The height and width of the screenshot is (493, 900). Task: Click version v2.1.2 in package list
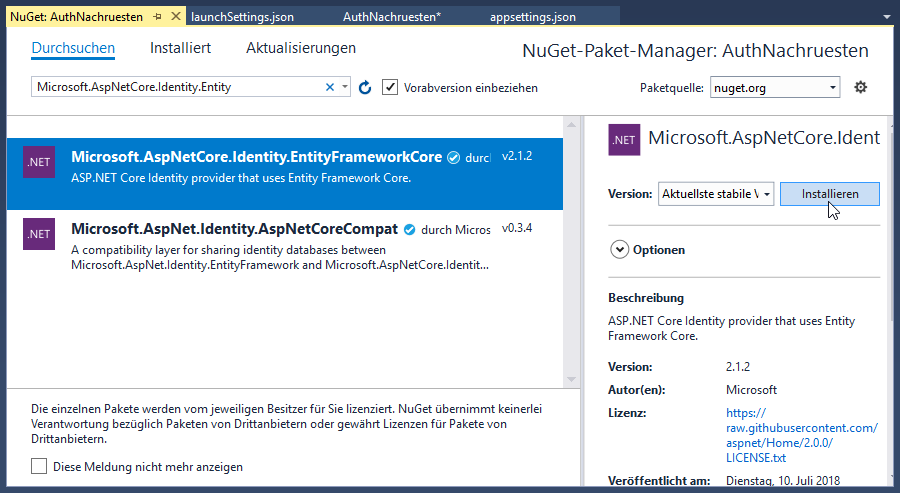pos(517,156)
